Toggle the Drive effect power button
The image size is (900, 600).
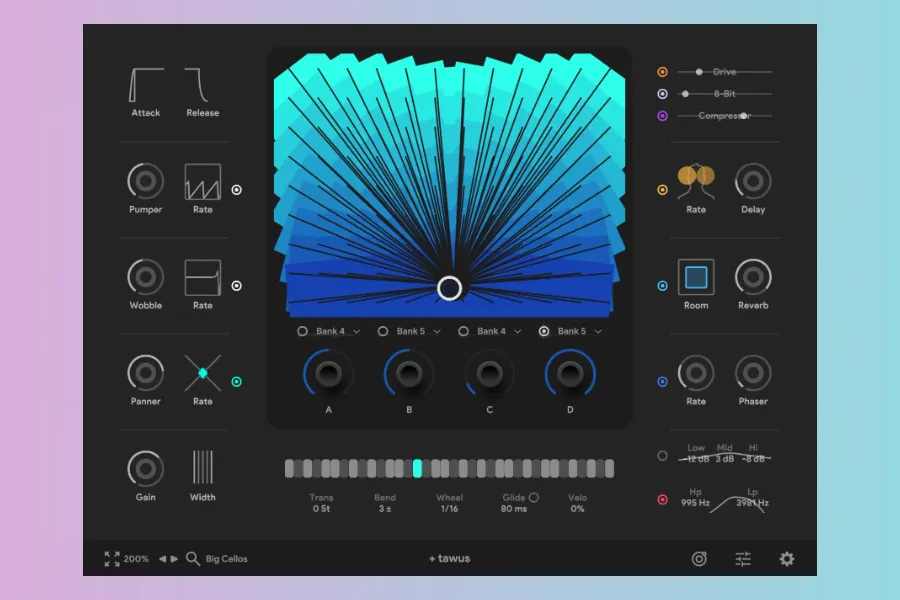pos(662,72)
